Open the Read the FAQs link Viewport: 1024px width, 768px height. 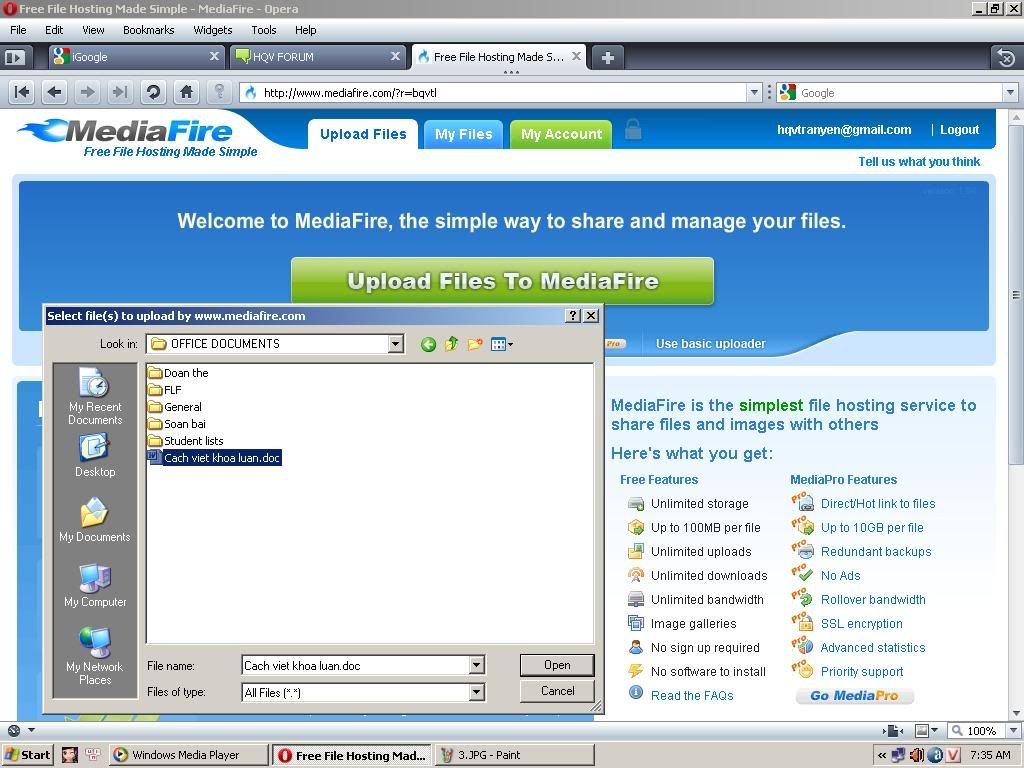pyautogui.click(x=692, y=696)
